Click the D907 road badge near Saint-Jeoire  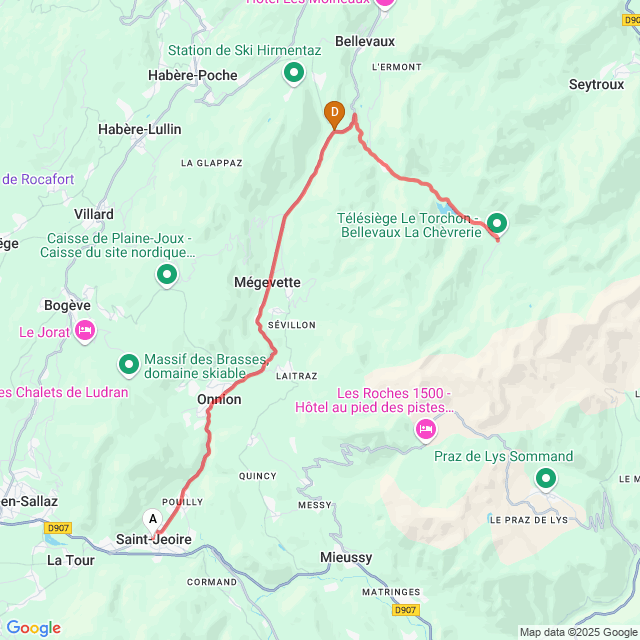click(58, 528)
